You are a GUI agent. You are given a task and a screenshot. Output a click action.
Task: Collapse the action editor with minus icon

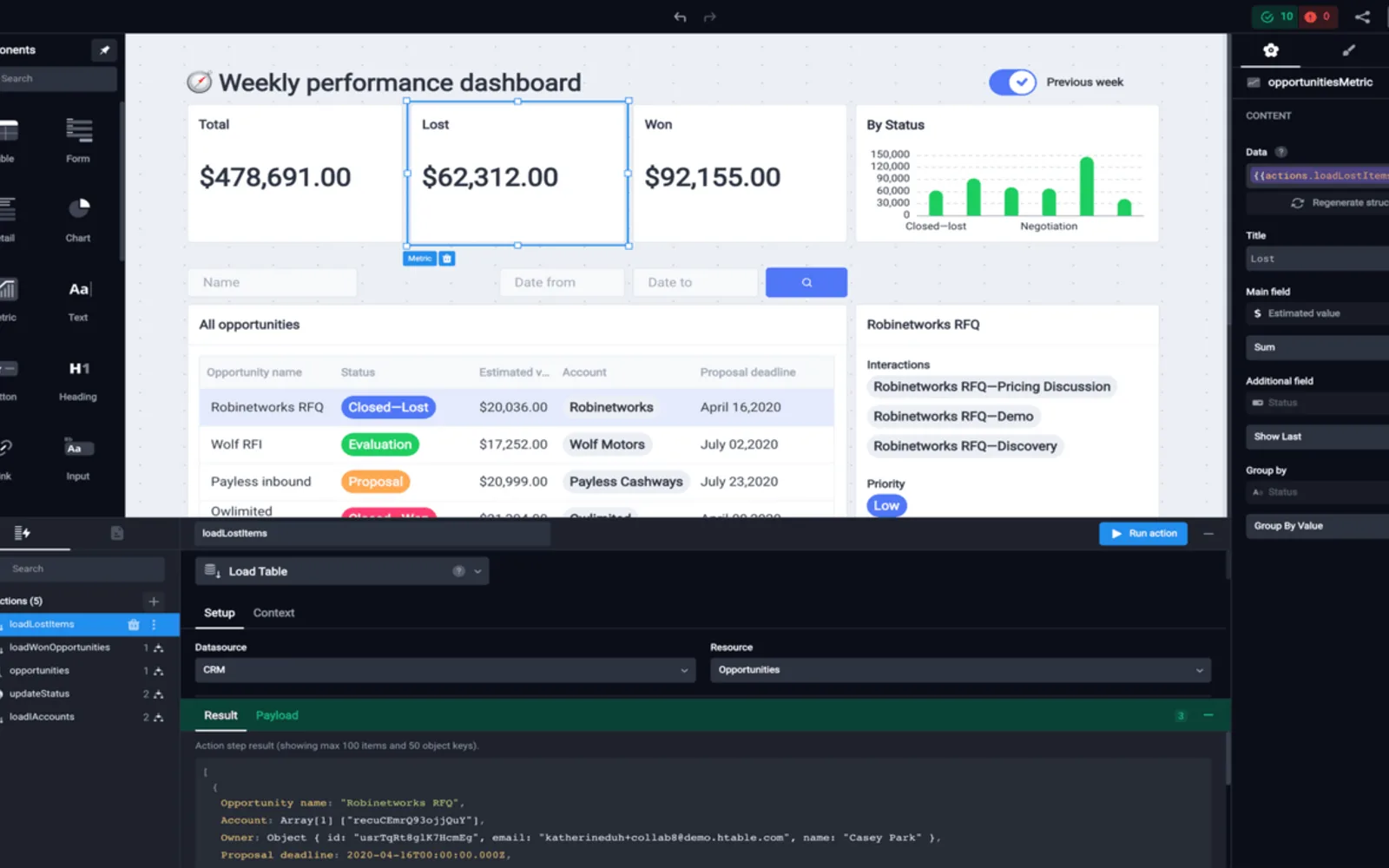coord(1208,534)
